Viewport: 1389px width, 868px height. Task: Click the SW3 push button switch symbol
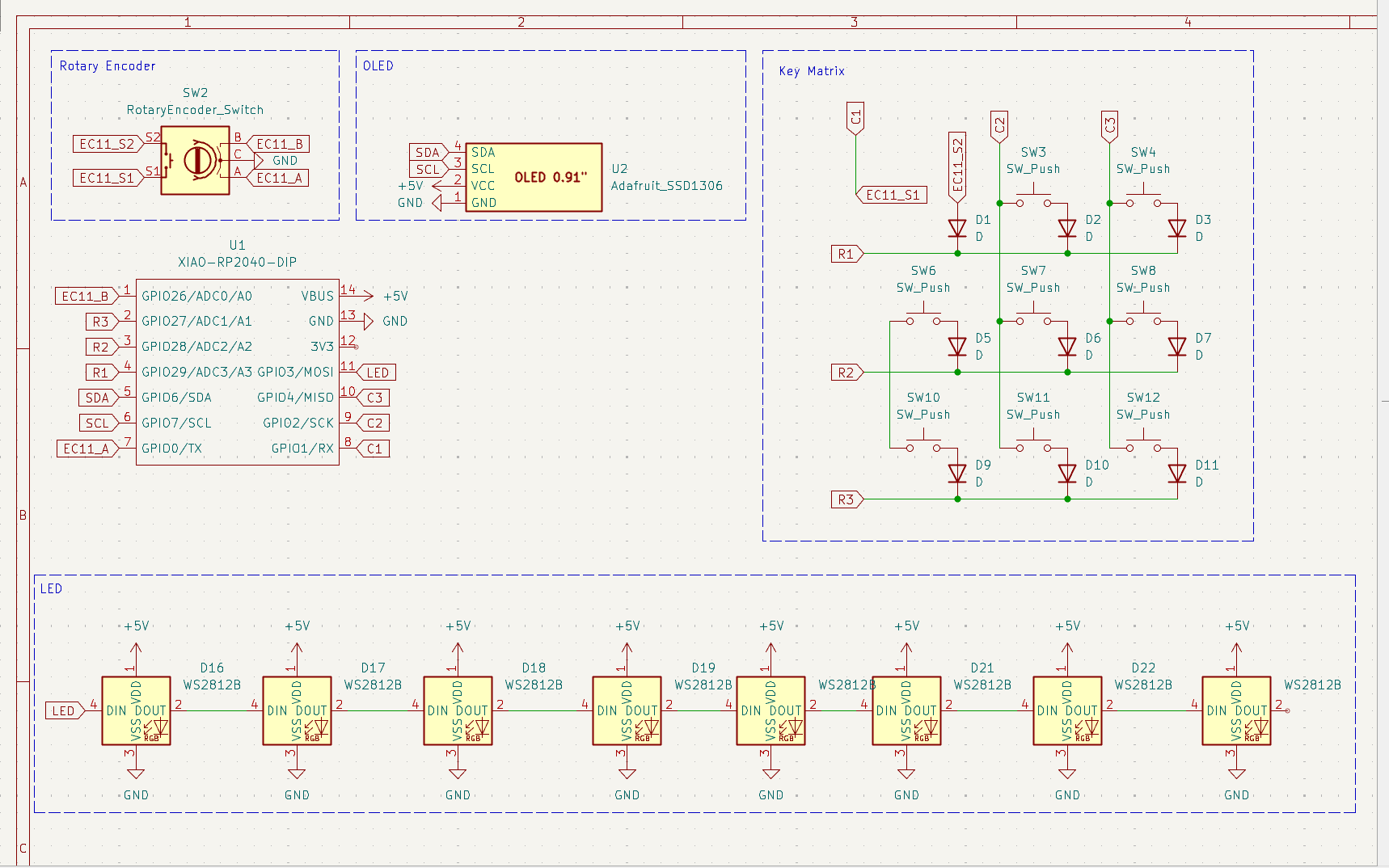tap(1033, 201)
